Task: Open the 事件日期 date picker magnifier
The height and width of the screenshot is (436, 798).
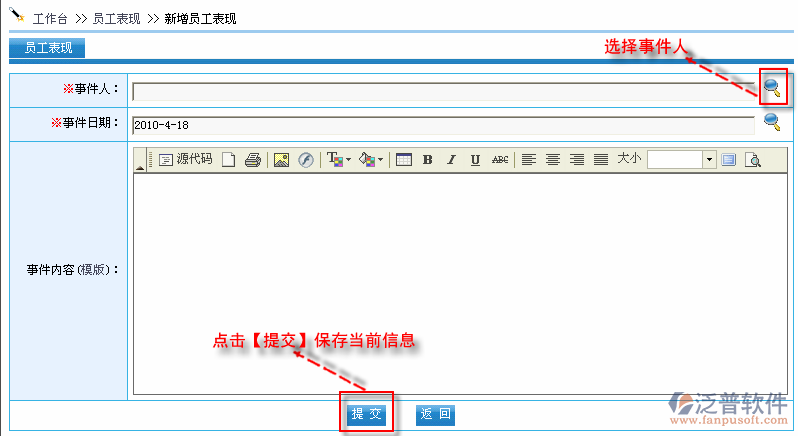Action: point(772,122)
